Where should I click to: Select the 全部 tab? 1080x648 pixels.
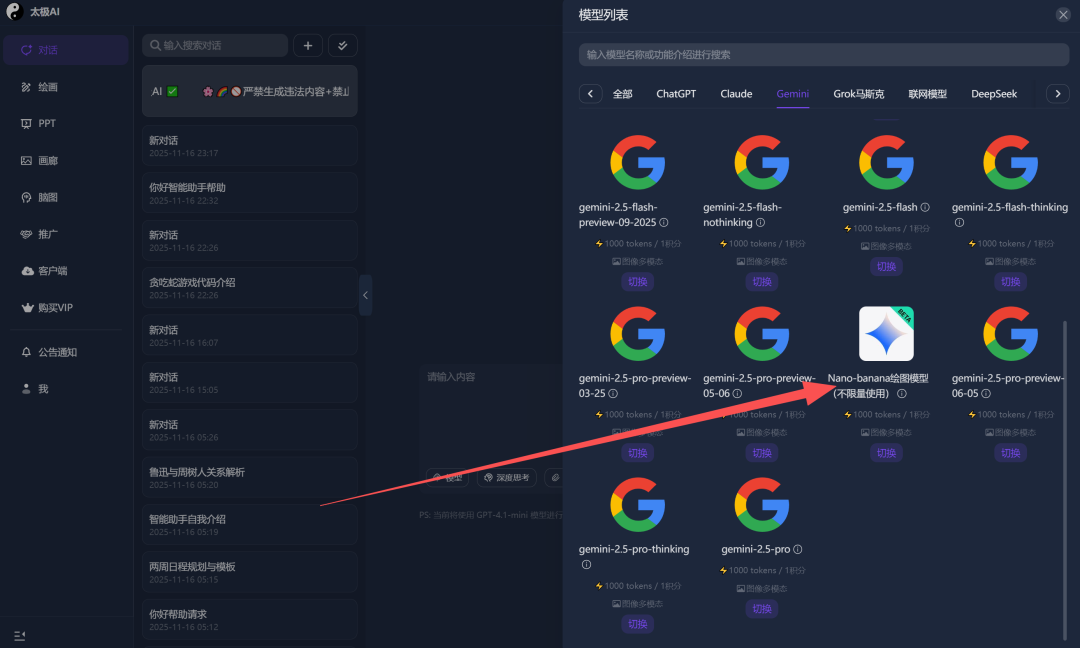pos(623,94)
